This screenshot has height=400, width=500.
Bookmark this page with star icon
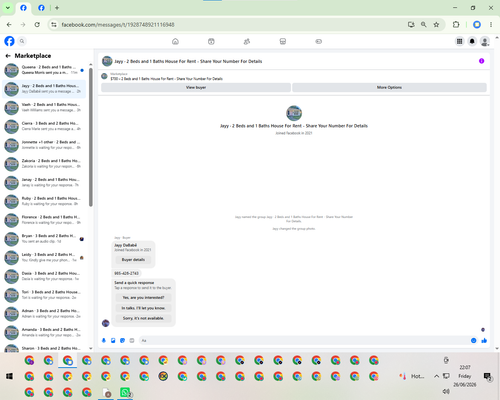436,24
